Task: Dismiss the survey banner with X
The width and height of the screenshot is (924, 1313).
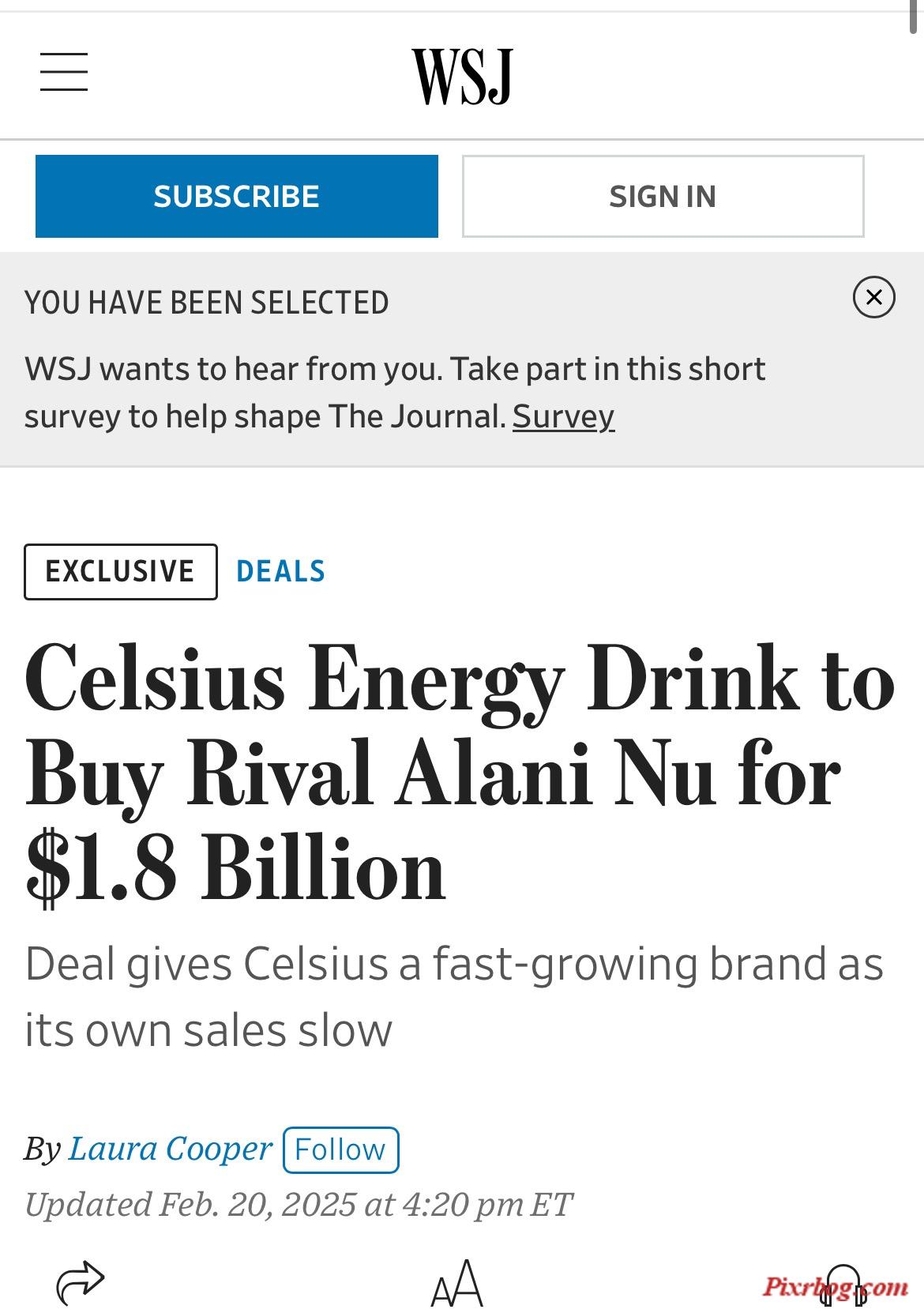Action: click(x=873, y=297)
